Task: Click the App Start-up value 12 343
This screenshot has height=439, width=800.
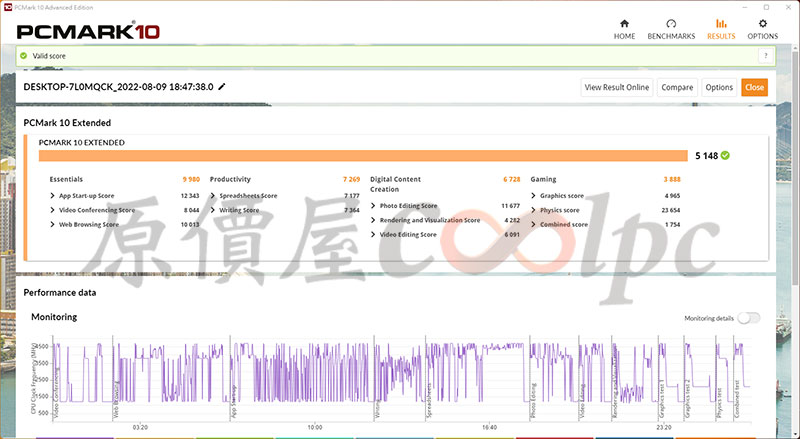Action: point(190,196)
